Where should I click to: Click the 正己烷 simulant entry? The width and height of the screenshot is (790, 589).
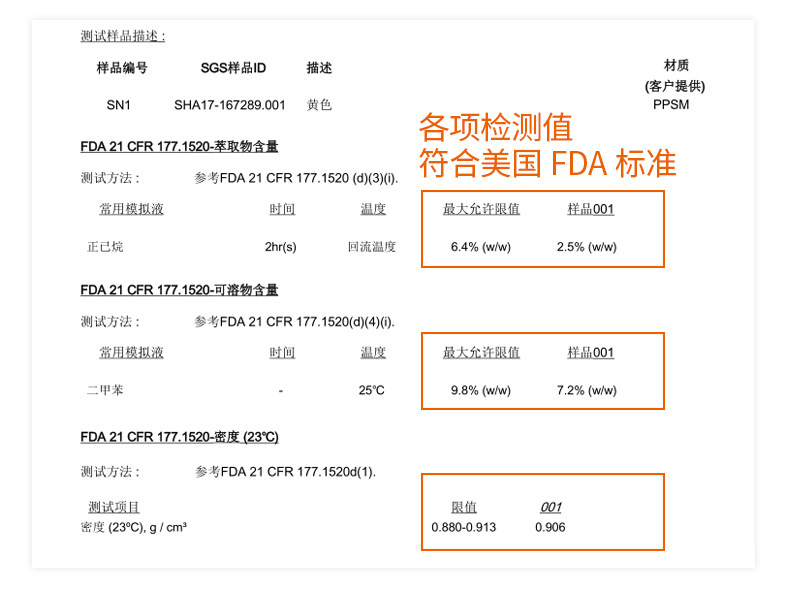pyautogui.click(x=105, y=247)
